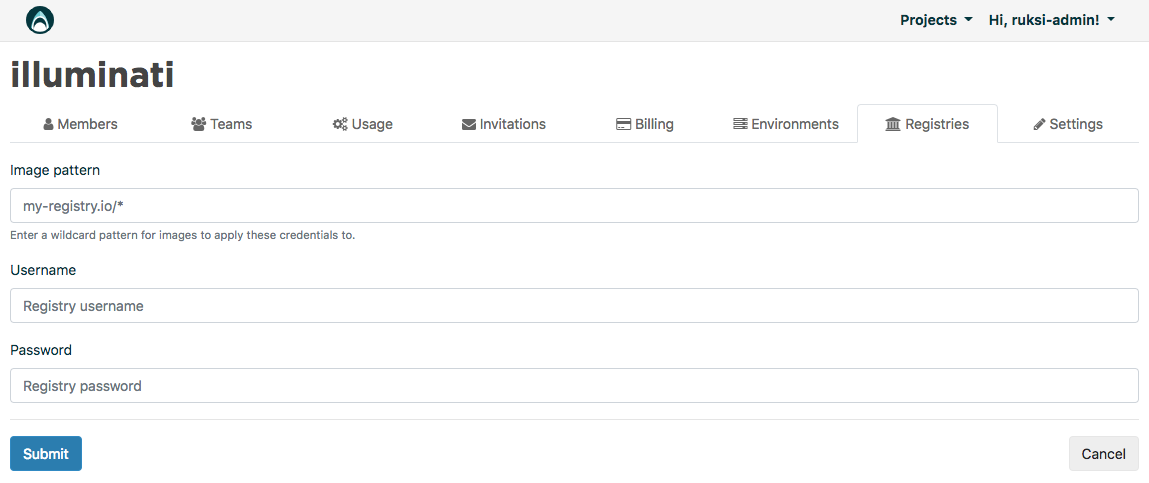This screenshot has height=483, width=1149.
Task: Open the Hi, ruksi-admin! user menu
Action: pos(1052,21)
